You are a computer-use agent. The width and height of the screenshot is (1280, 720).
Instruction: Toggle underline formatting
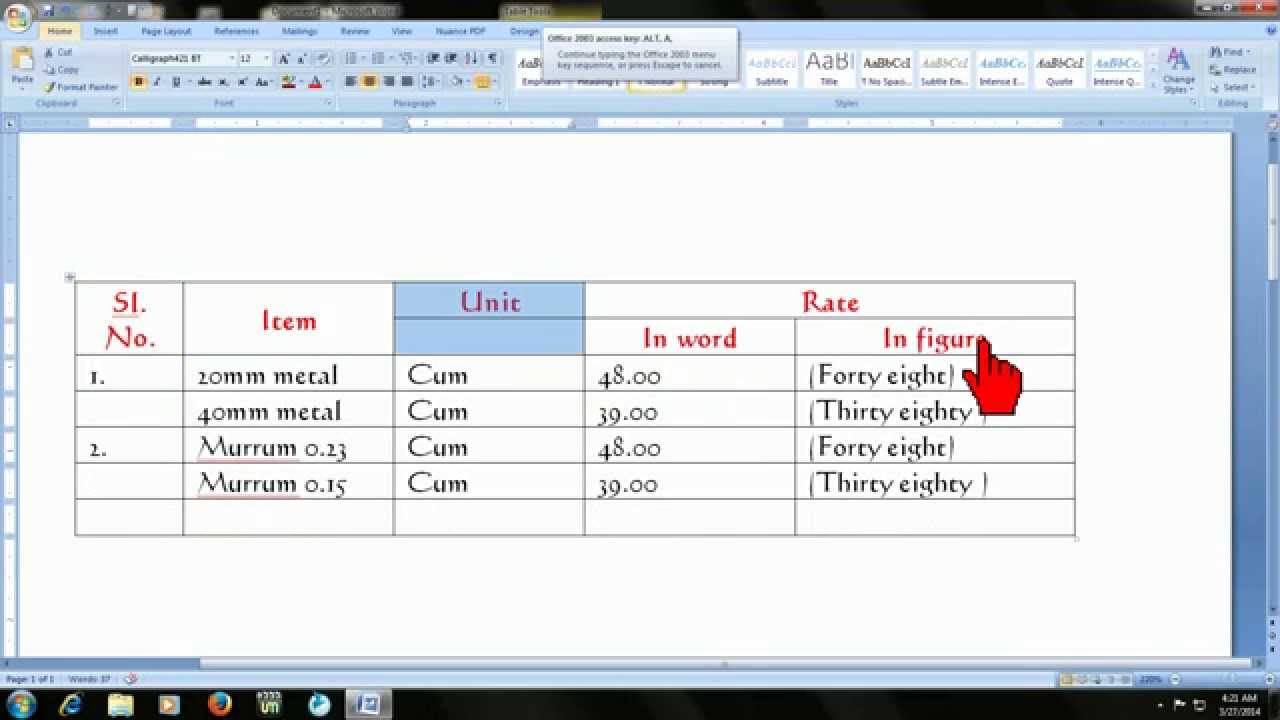[x=176, y=82]
